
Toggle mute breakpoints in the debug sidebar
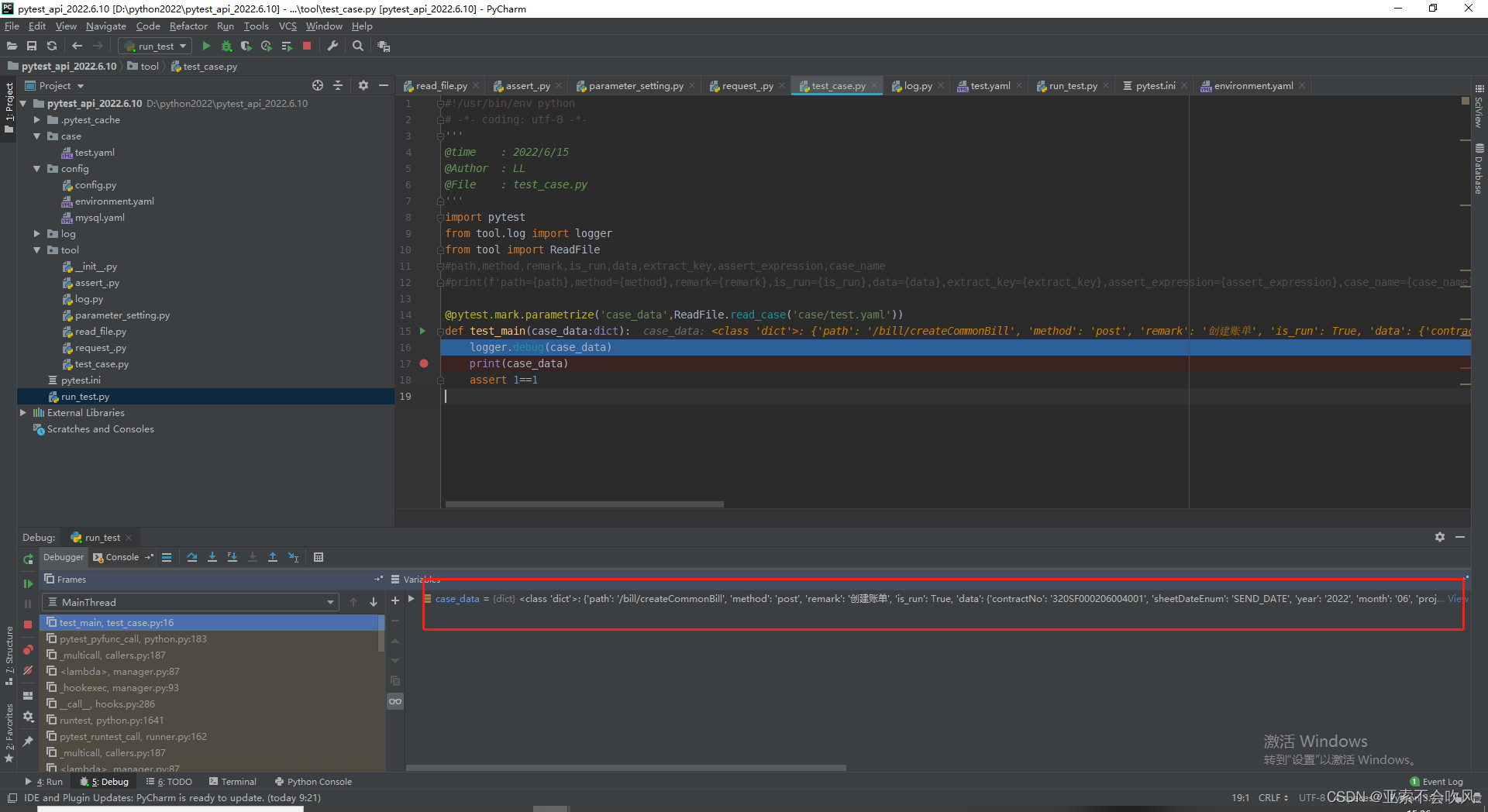point(28,670)
